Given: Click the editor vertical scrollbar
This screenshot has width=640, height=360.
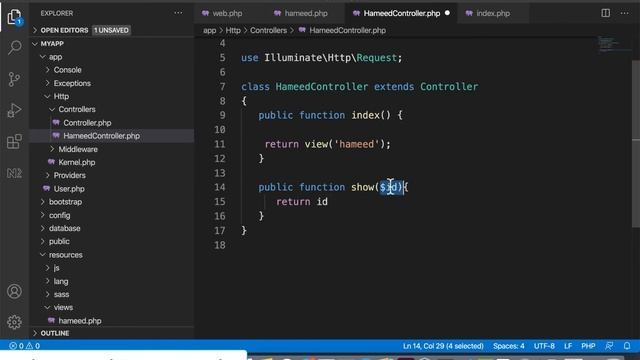Looking at the screenshot, I should [x=636, y=143].
